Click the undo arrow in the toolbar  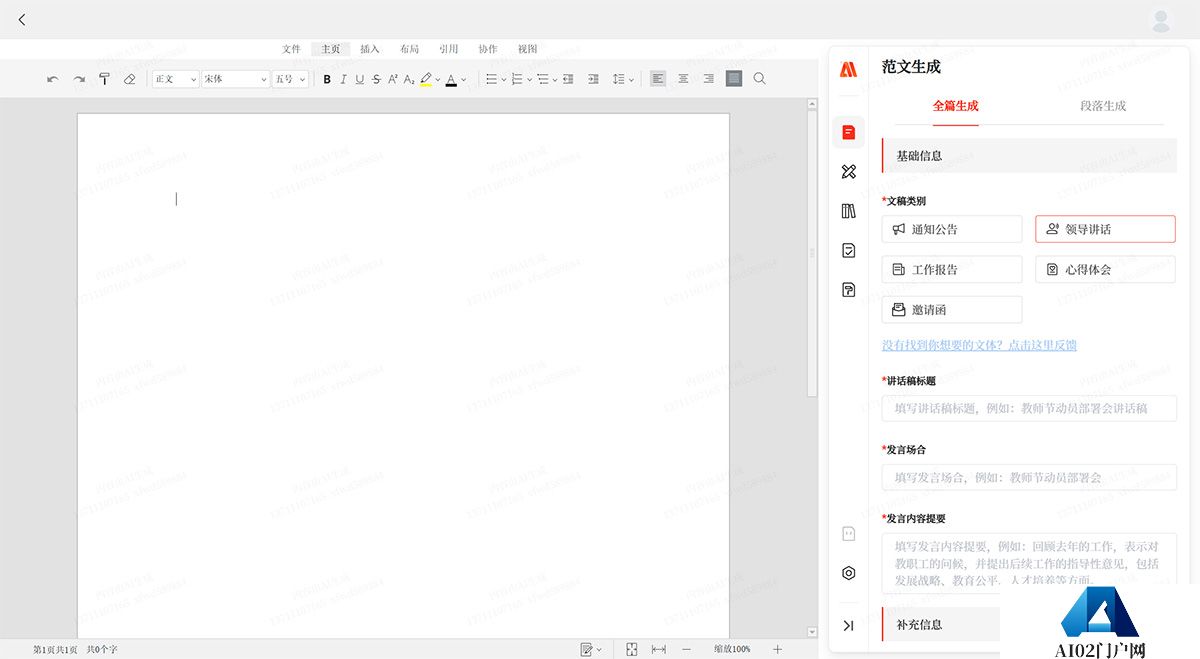[x=53, y=79]
